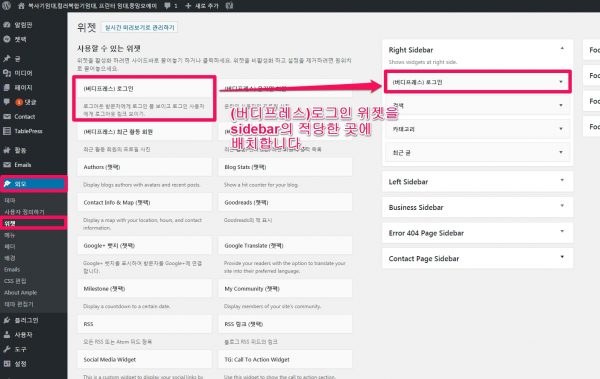Click 실시간 미리보기로 관리하기 button

[x=140, y=28]
